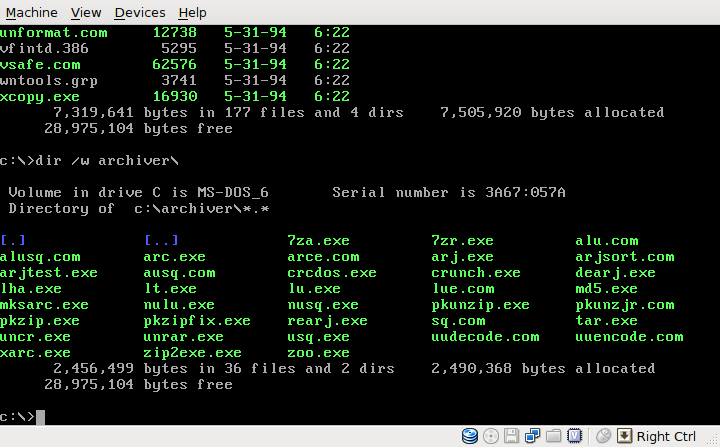The height and width of the screenshot is (447, 720).
Task: Click the 7za.exe file name
Action: click(x=319, y=241)
